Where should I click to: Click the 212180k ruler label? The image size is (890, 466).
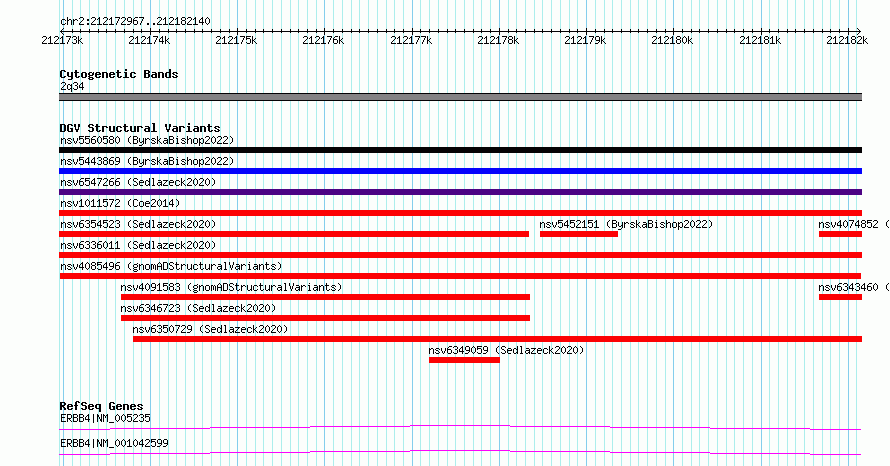coord(672,40)
